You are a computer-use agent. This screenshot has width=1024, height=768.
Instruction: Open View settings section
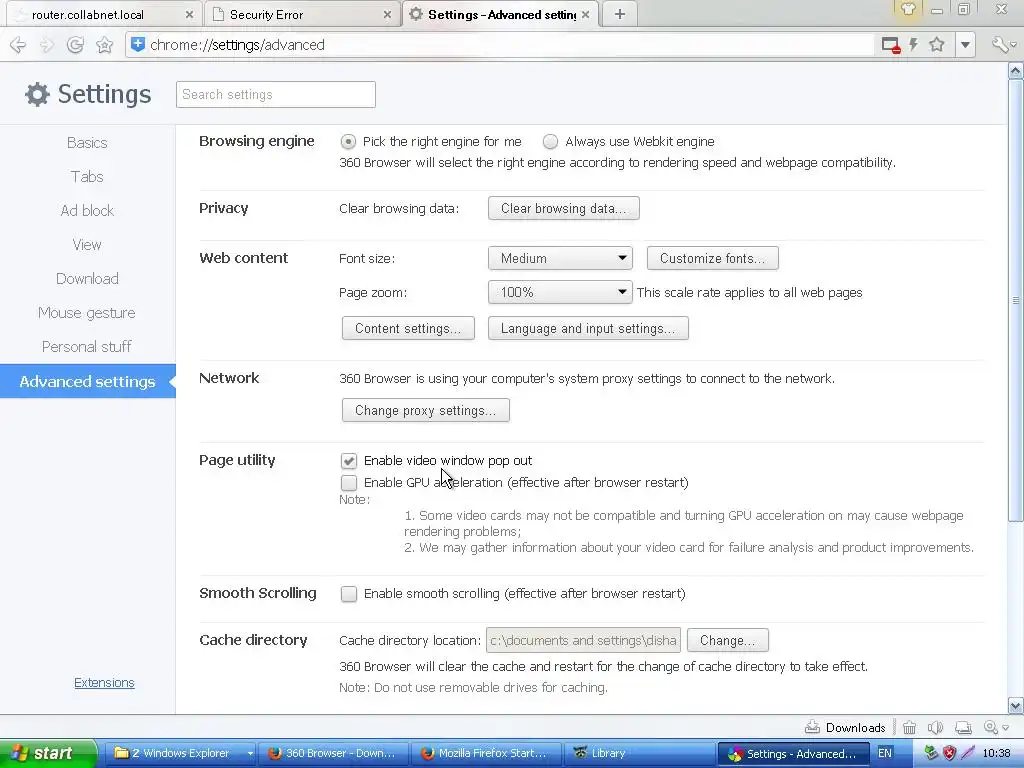pos(87,245)
